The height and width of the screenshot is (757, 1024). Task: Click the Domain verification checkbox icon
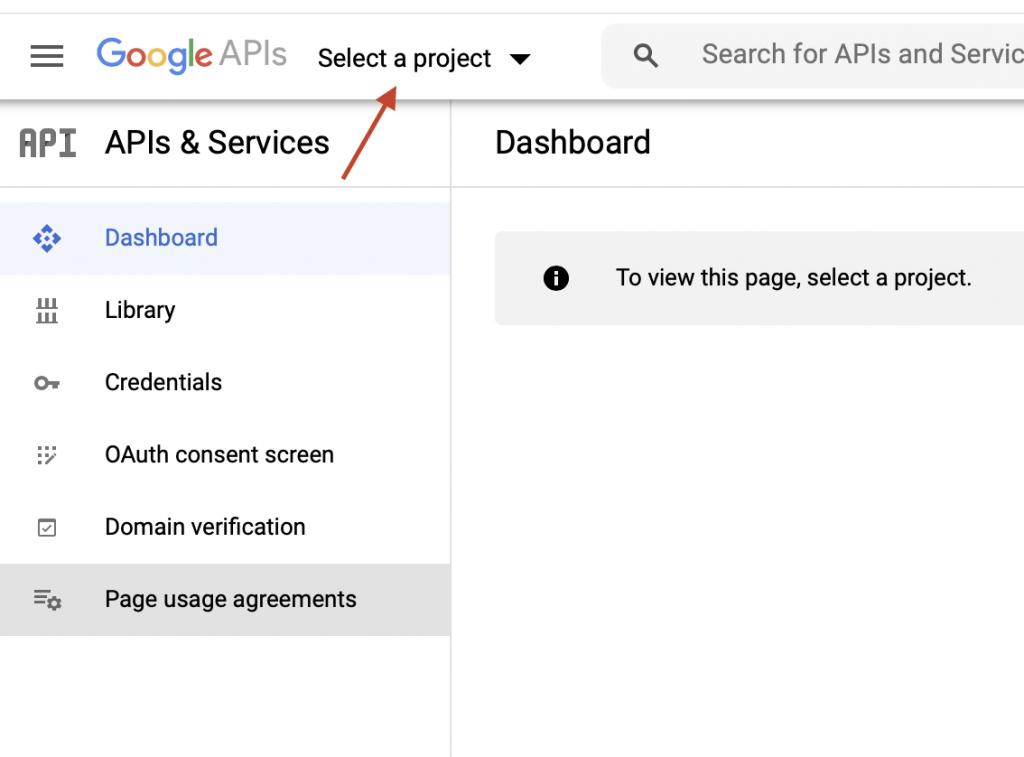[47, 527]
